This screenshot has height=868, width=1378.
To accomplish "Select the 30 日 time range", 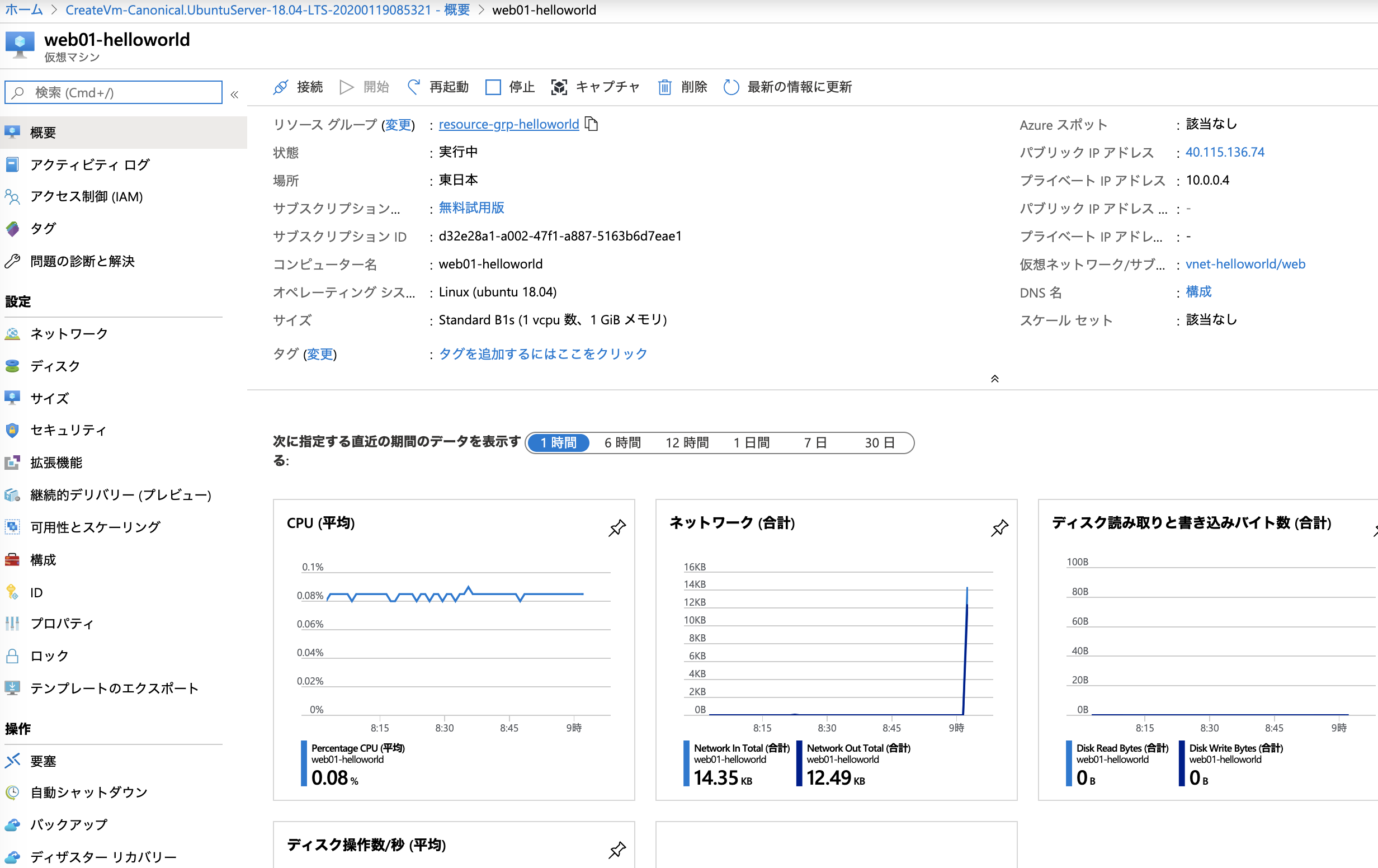I will coord(880,442).
